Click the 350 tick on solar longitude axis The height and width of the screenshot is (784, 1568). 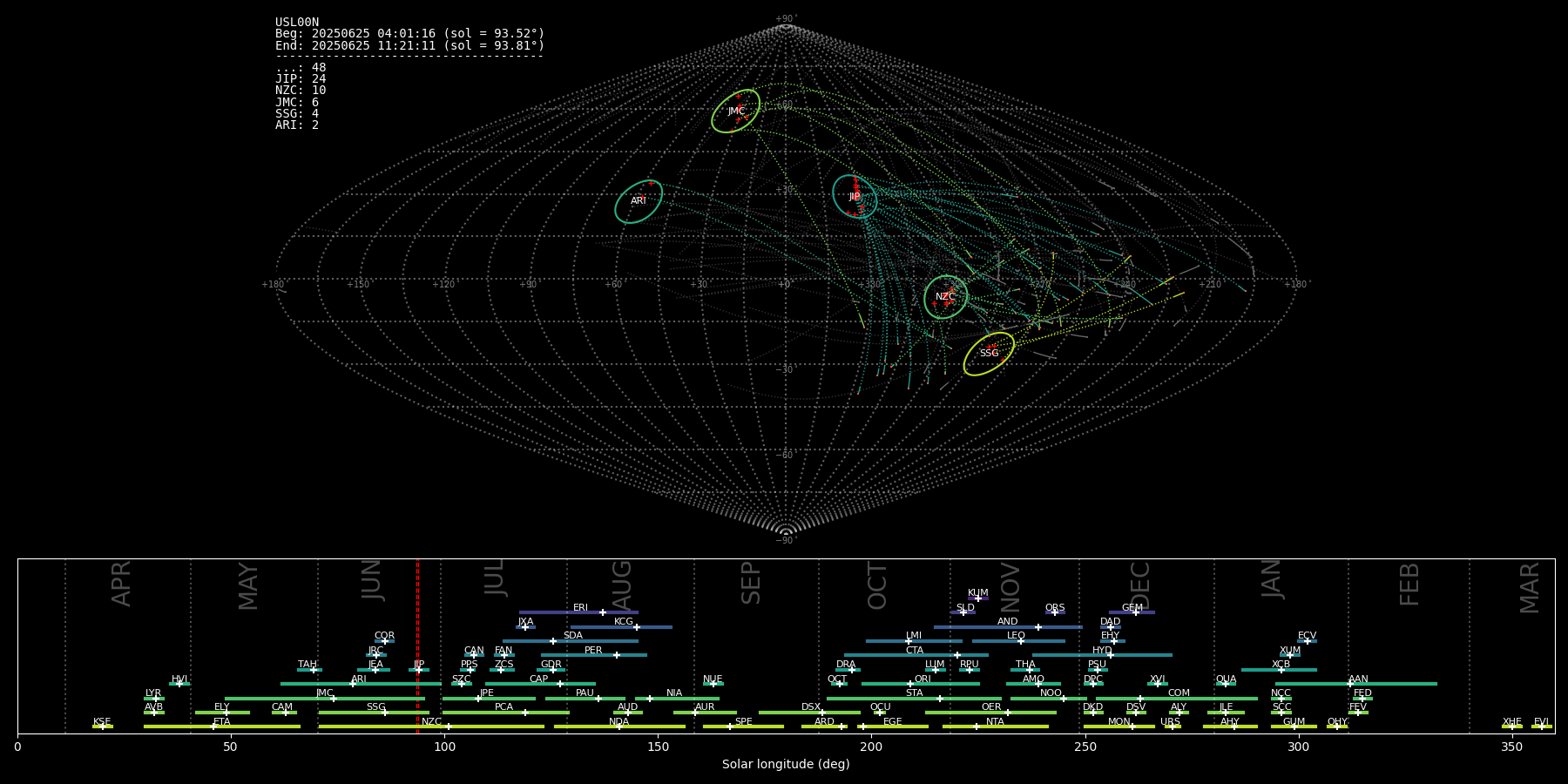(1512, 747)
